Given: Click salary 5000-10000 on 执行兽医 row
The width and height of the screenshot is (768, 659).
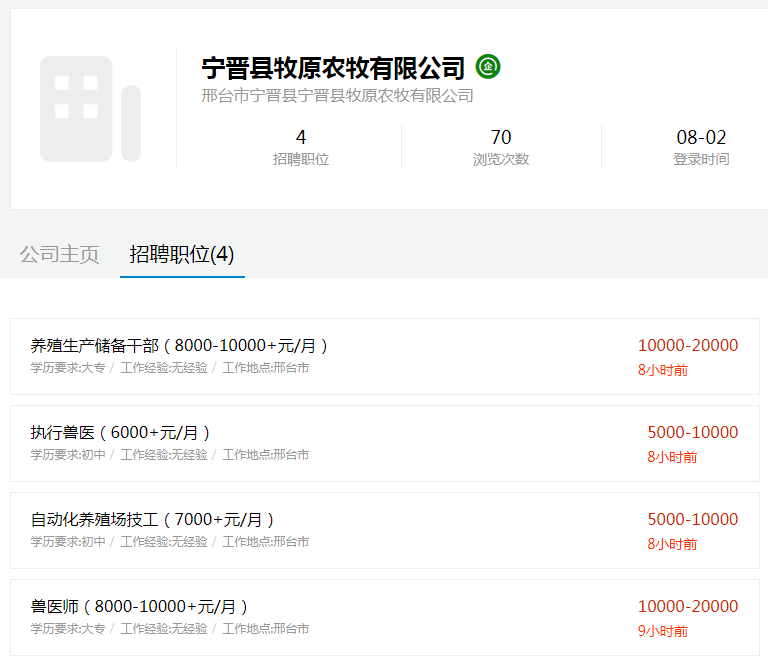Looking at the screenshot, I should point(693,432).
